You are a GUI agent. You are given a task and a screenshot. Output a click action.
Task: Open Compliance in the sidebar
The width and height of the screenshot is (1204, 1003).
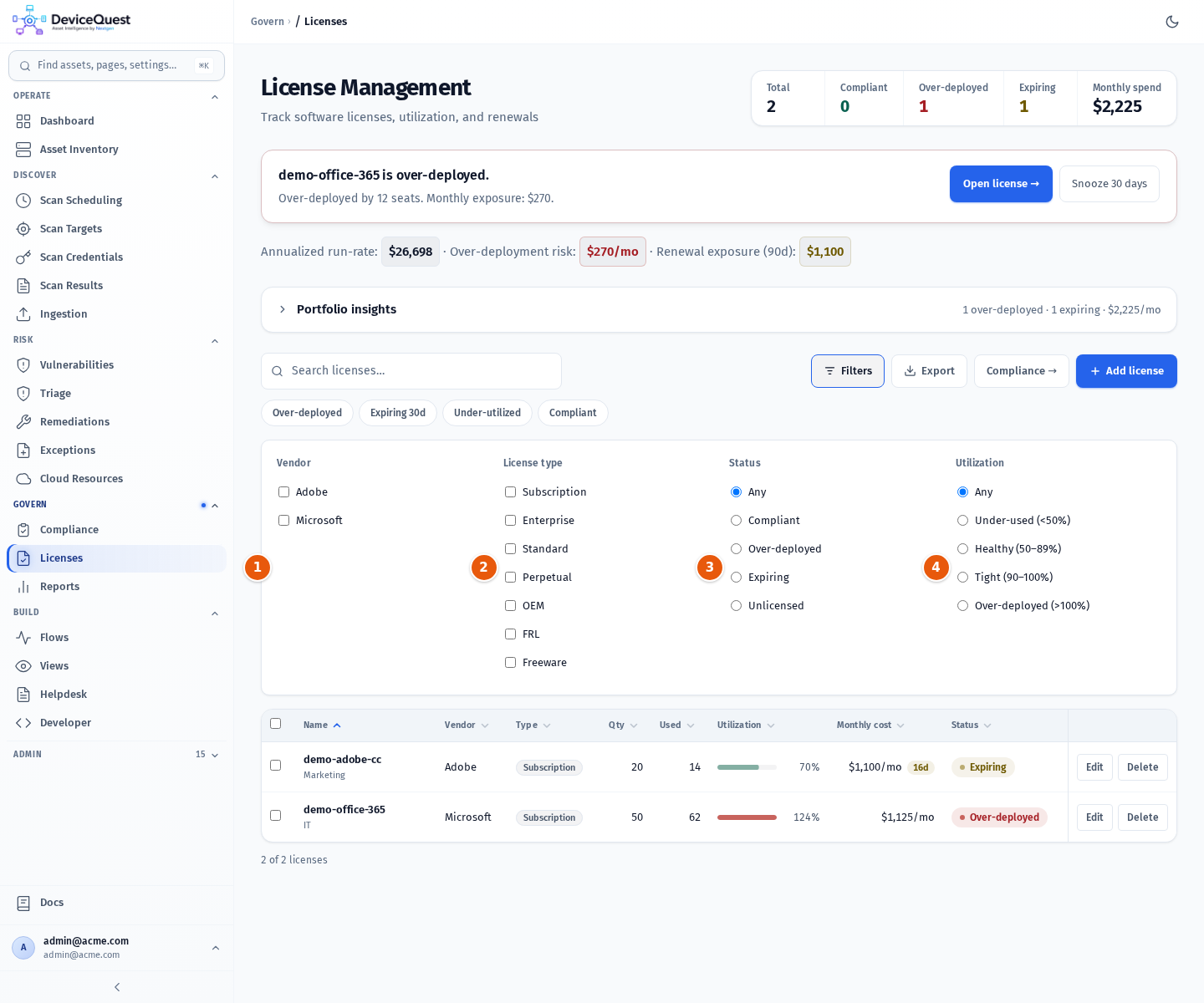click(116, 530)
